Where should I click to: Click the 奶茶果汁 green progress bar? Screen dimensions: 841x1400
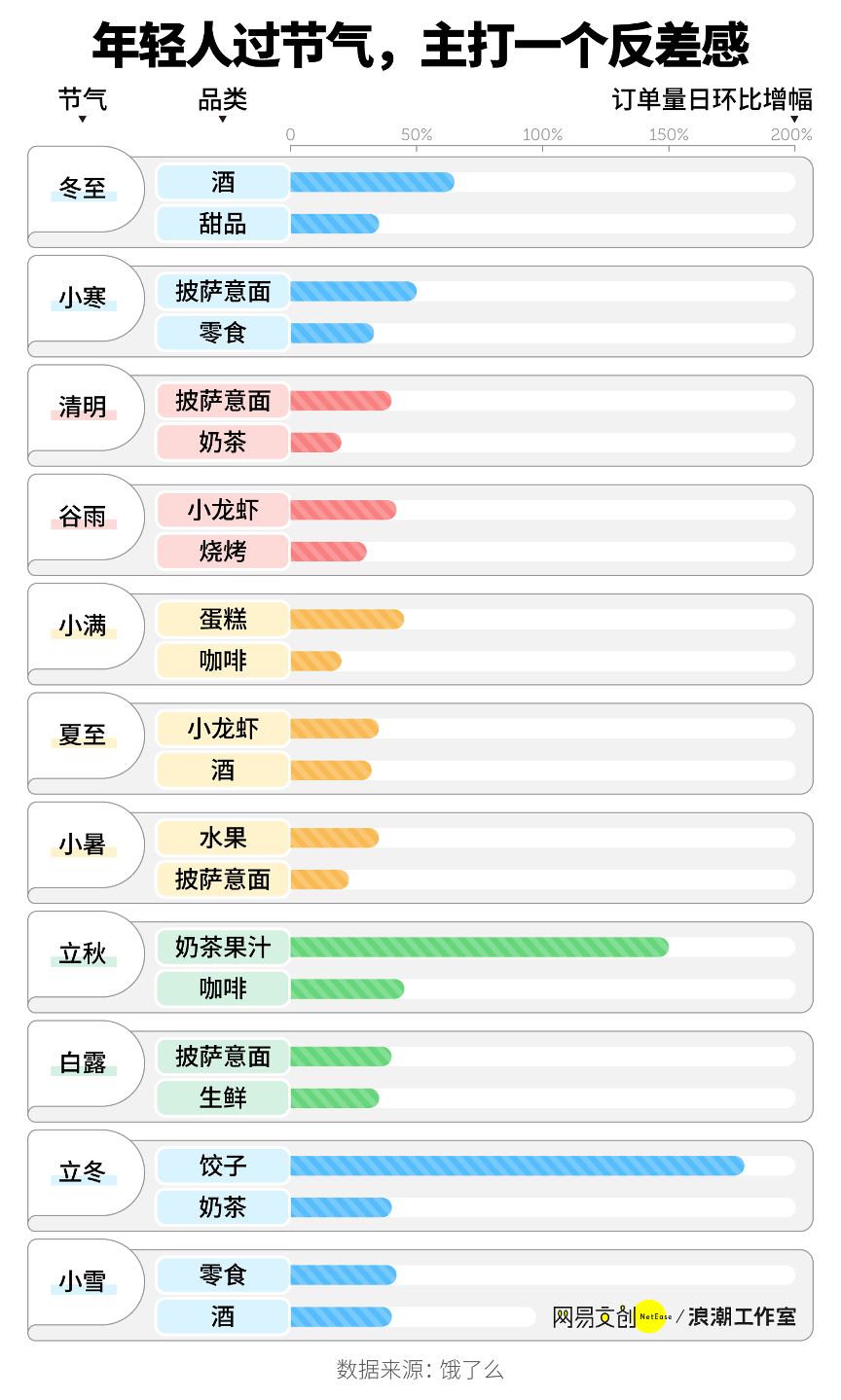click(479, 947)
